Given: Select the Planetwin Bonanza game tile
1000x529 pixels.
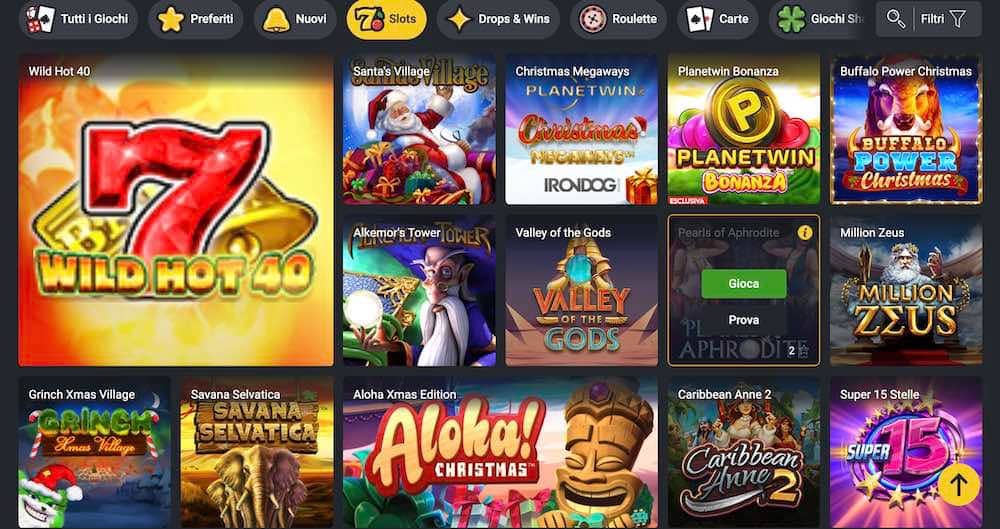Looking at the screenshot, I should [x=744, y=130].
